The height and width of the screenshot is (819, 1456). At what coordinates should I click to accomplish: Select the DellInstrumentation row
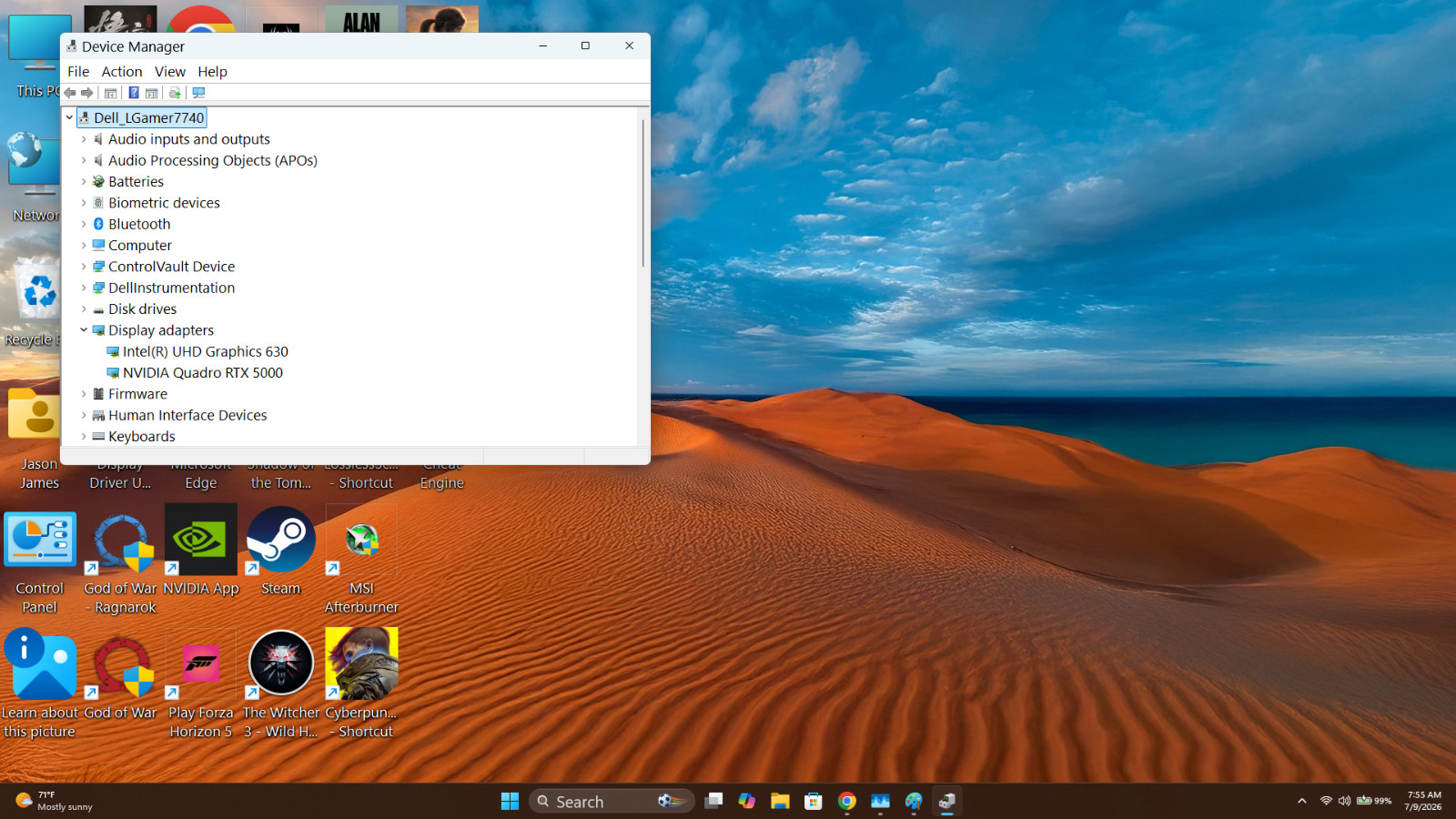171,288
